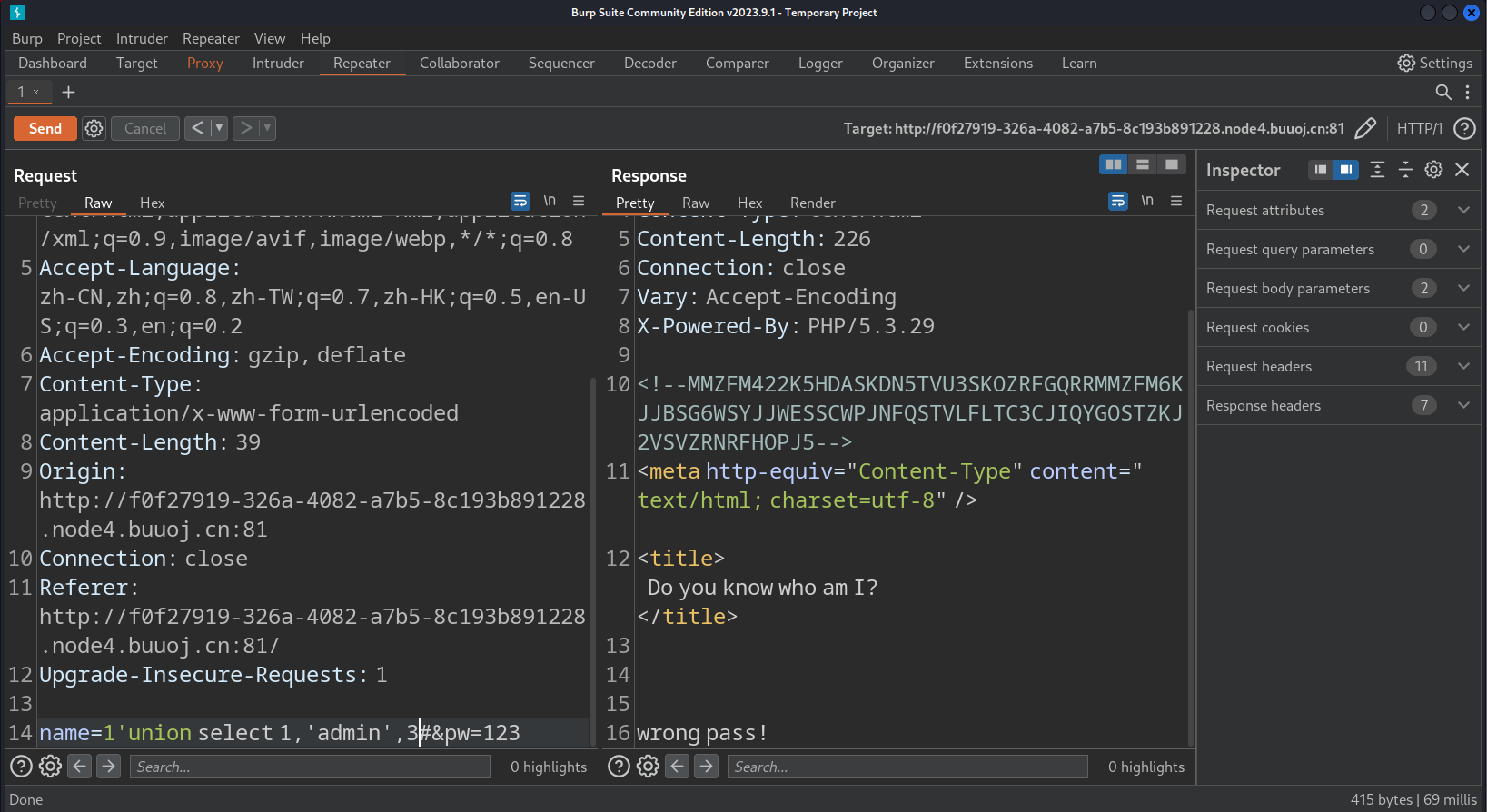Click the Cancel button
This screenshot has width=1487, height=812.
(145, 128)
